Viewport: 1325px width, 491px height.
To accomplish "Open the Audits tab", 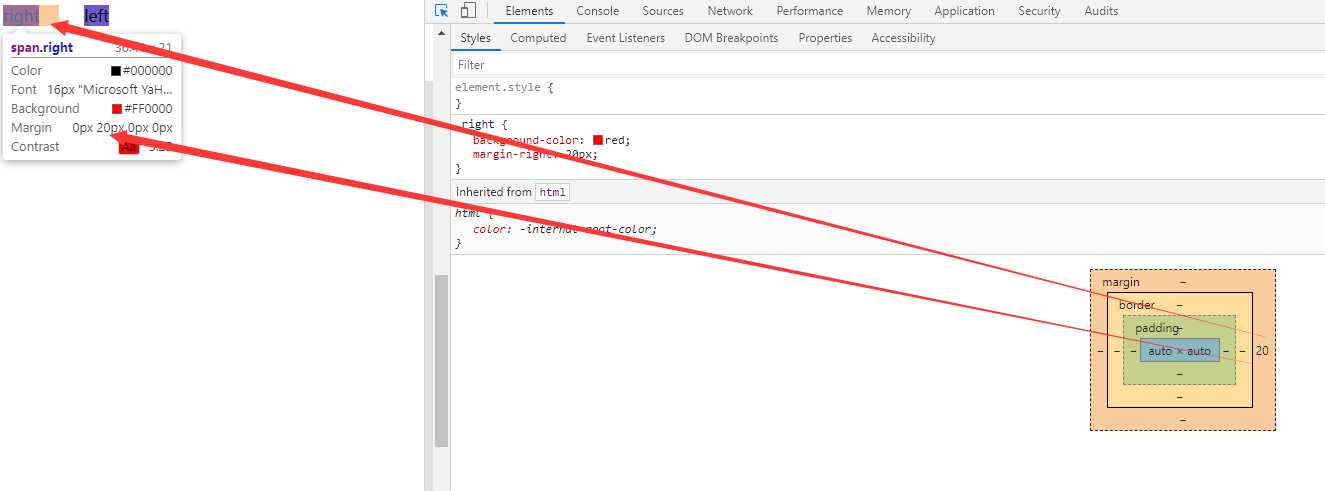I will [x=1101, y=11].
